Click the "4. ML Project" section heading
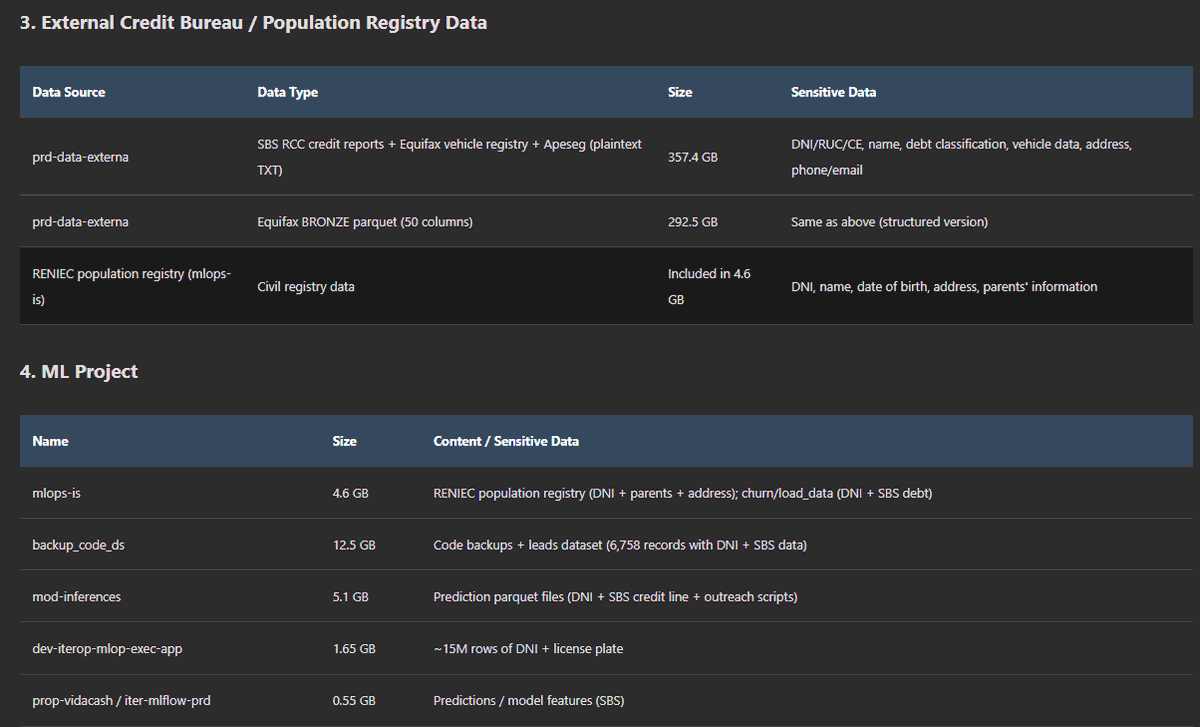 [79, 372]
